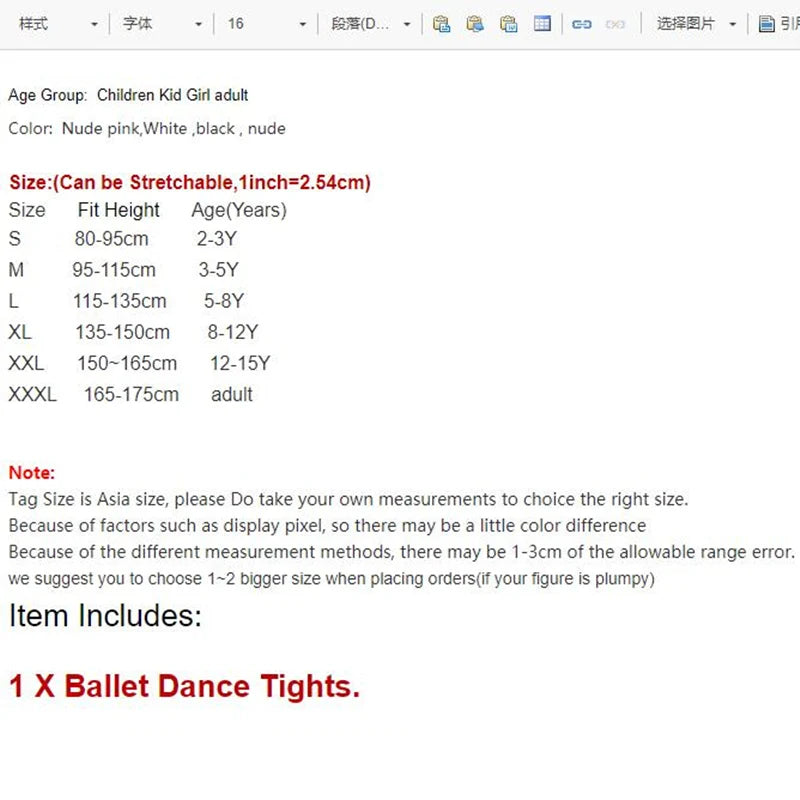Expand the 段落 paragraph format dropdown

370,24
